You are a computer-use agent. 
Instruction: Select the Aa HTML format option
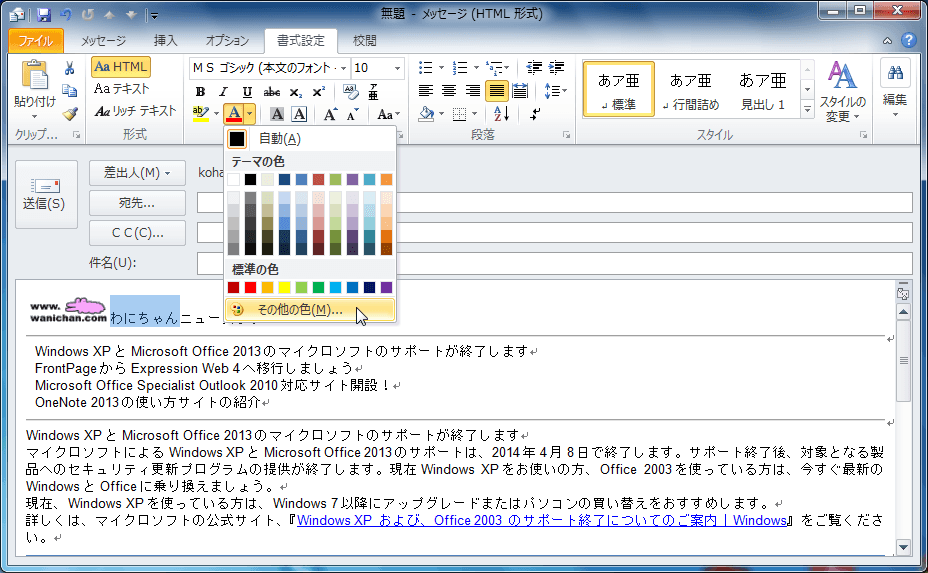(x=121, y=67)
